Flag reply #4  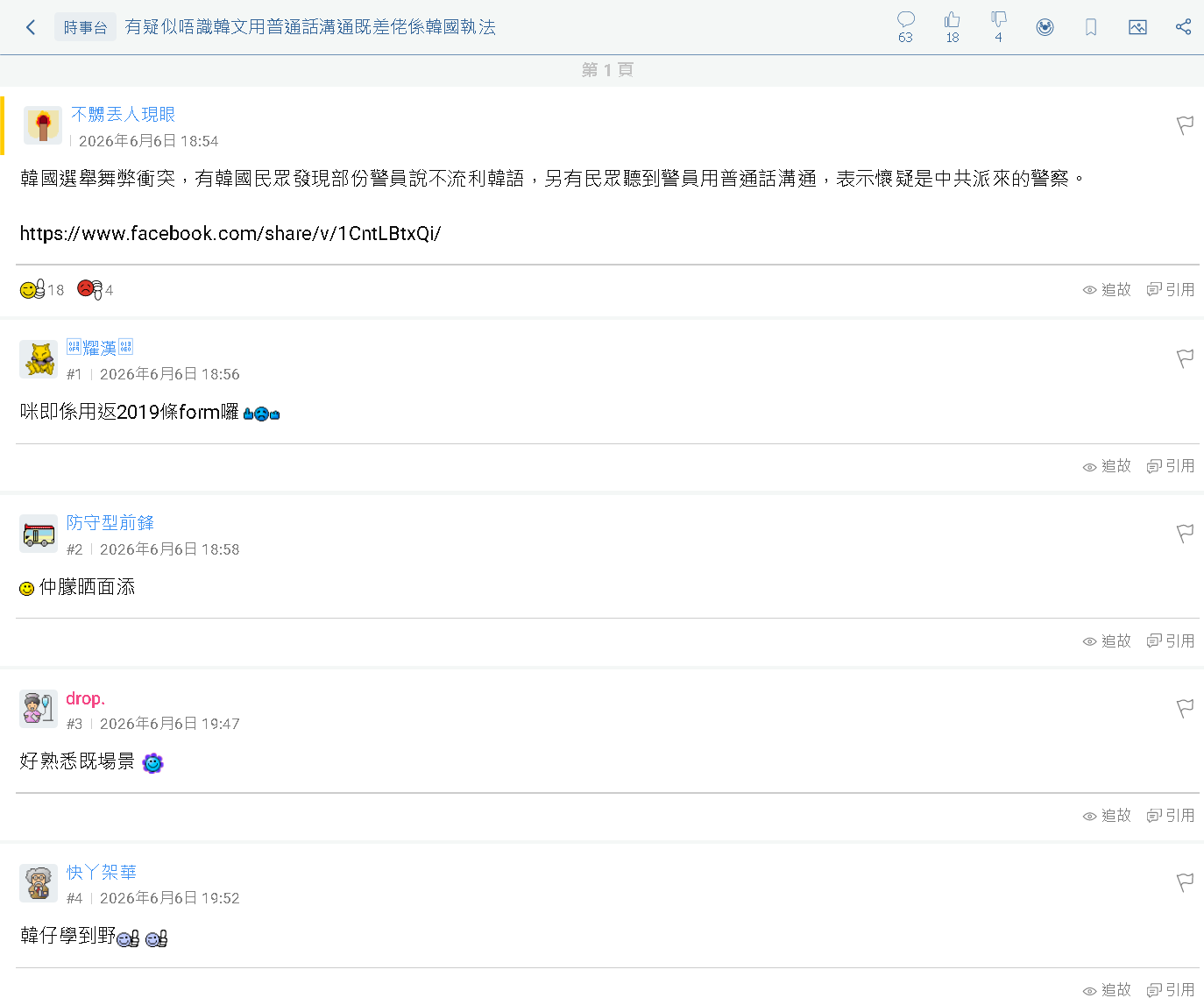coord(1185,882)
